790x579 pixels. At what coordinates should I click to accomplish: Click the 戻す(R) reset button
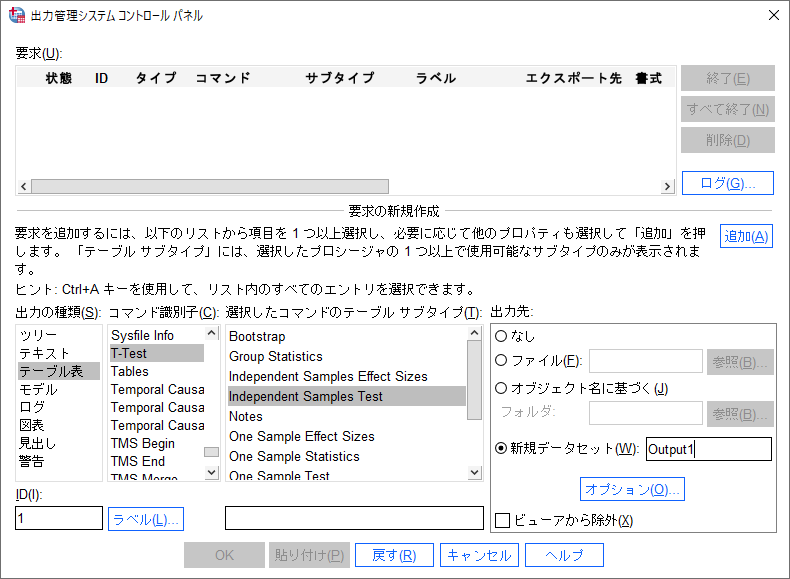tap(394, 555)
